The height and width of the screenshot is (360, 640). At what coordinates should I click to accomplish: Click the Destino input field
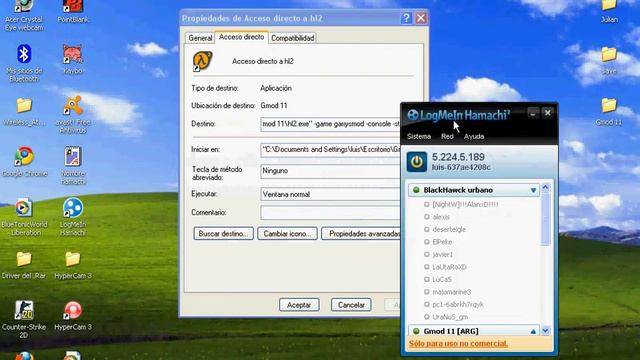pos(331,124)
